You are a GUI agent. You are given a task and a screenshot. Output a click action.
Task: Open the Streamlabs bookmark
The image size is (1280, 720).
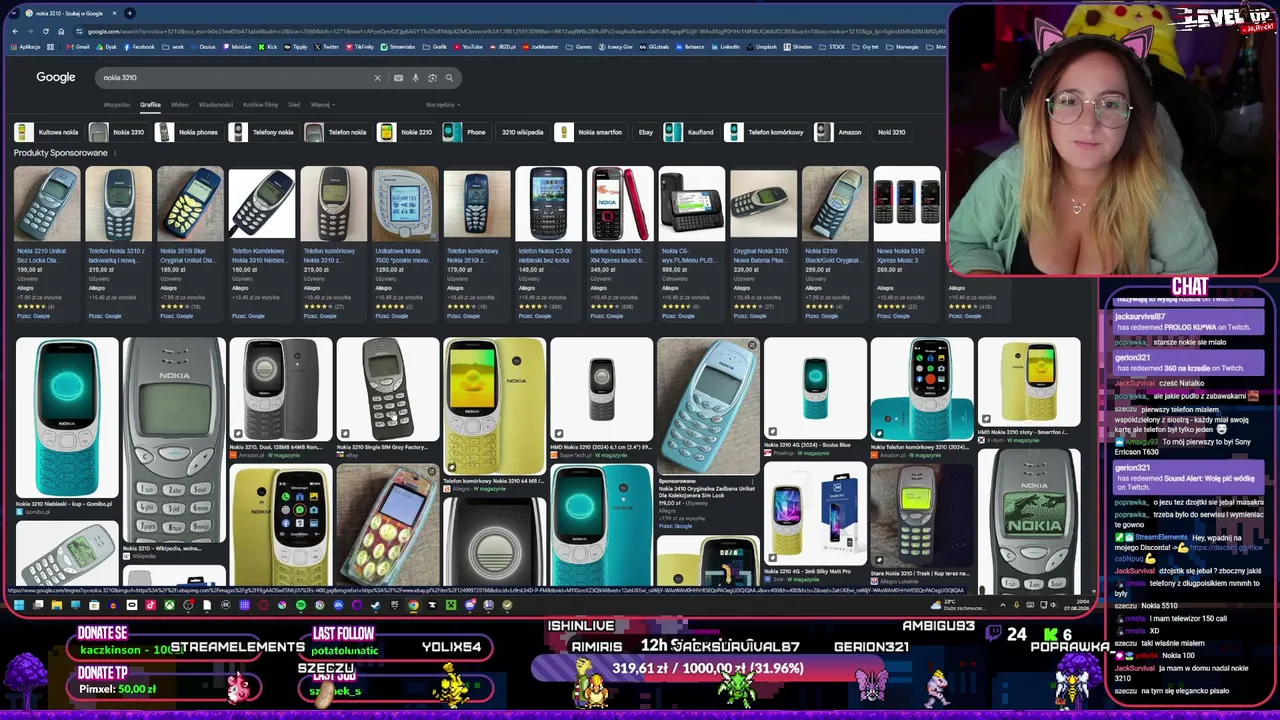point(399,47)
